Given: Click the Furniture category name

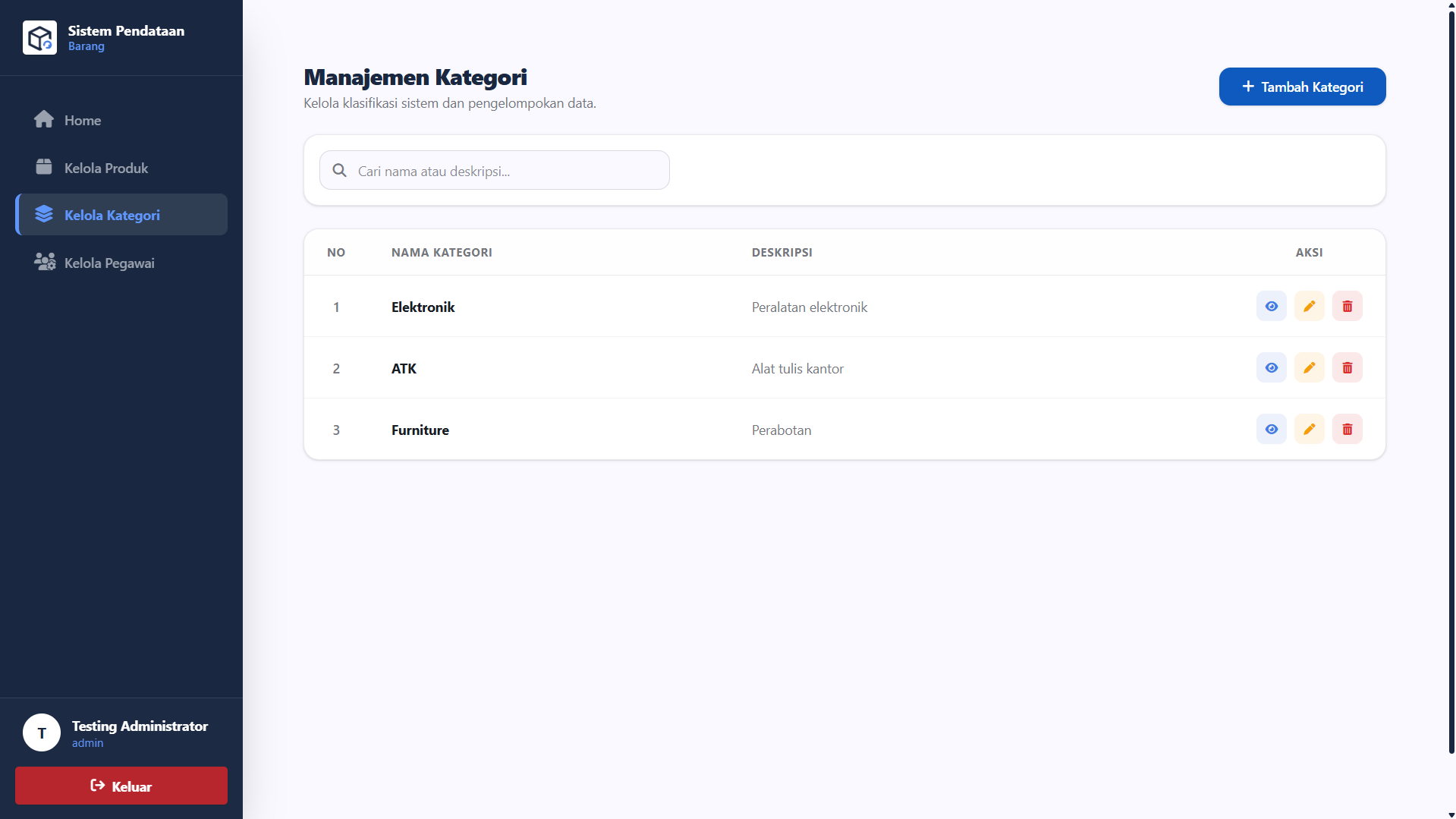Looking at the screenshot, I should [x=420, y=430].
